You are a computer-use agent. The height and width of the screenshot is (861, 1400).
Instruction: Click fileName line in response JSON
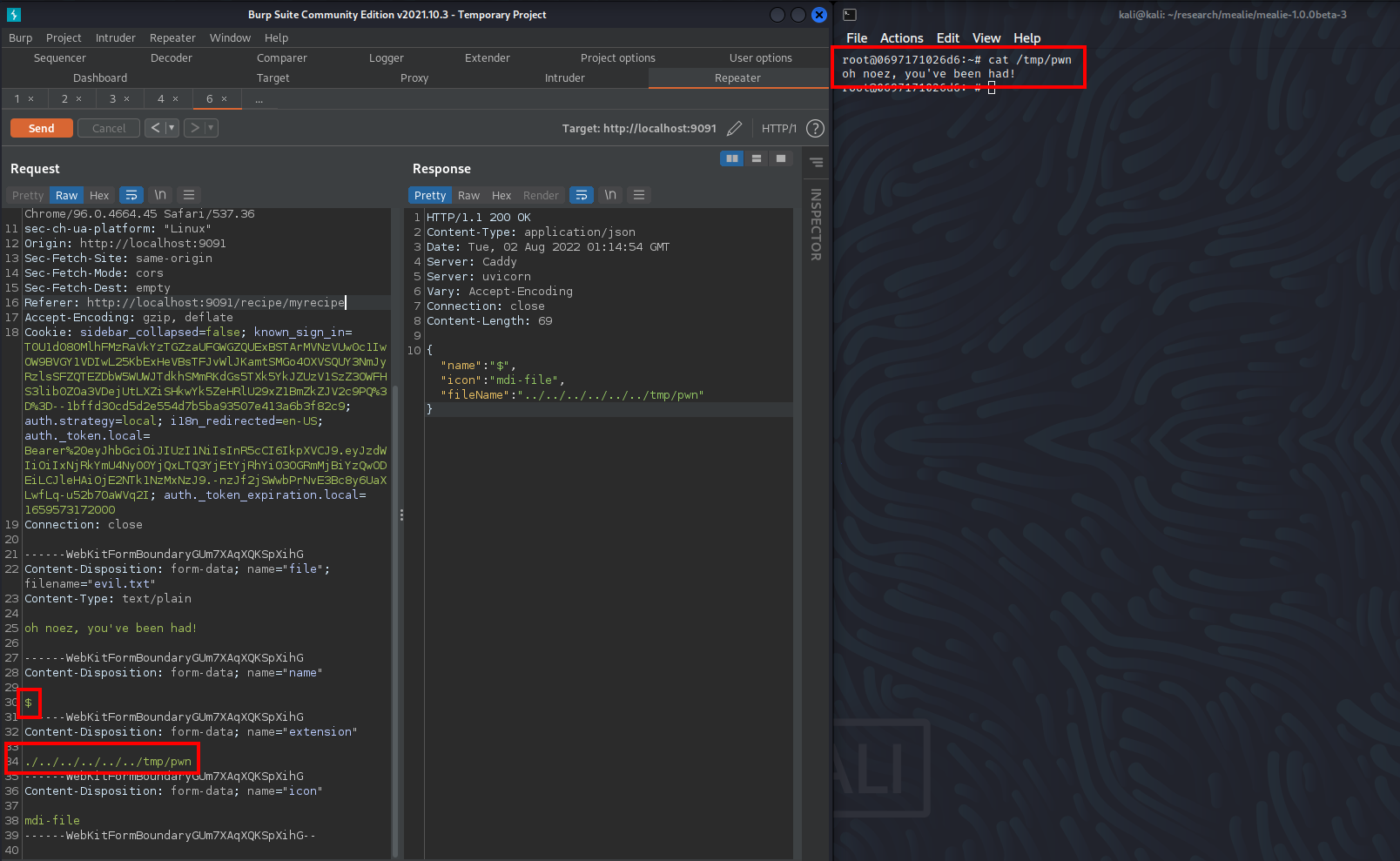point(572,395)
